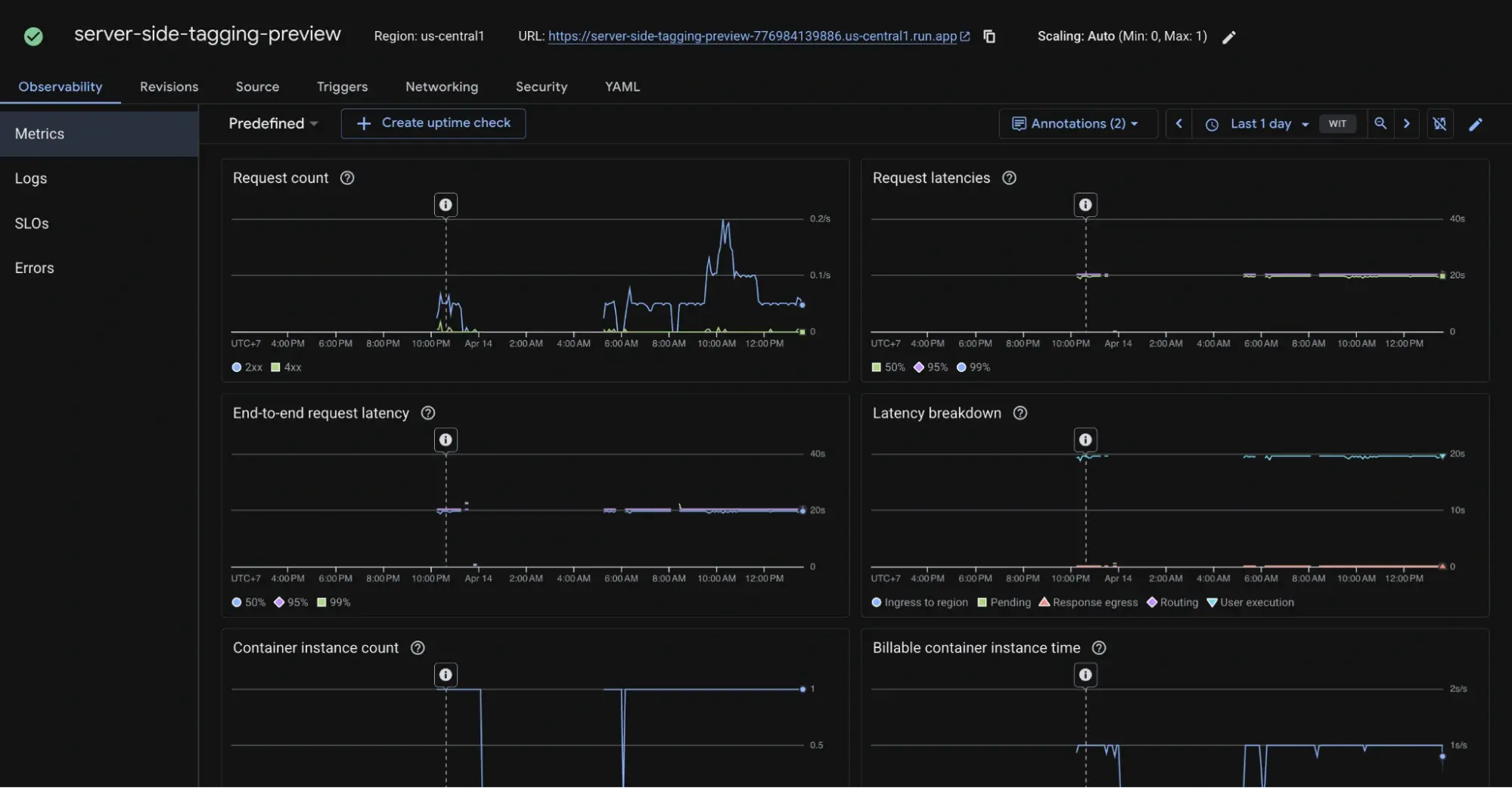Click external link icon beside the URL
Screen dimensions: 1512x788
(965, 36)
